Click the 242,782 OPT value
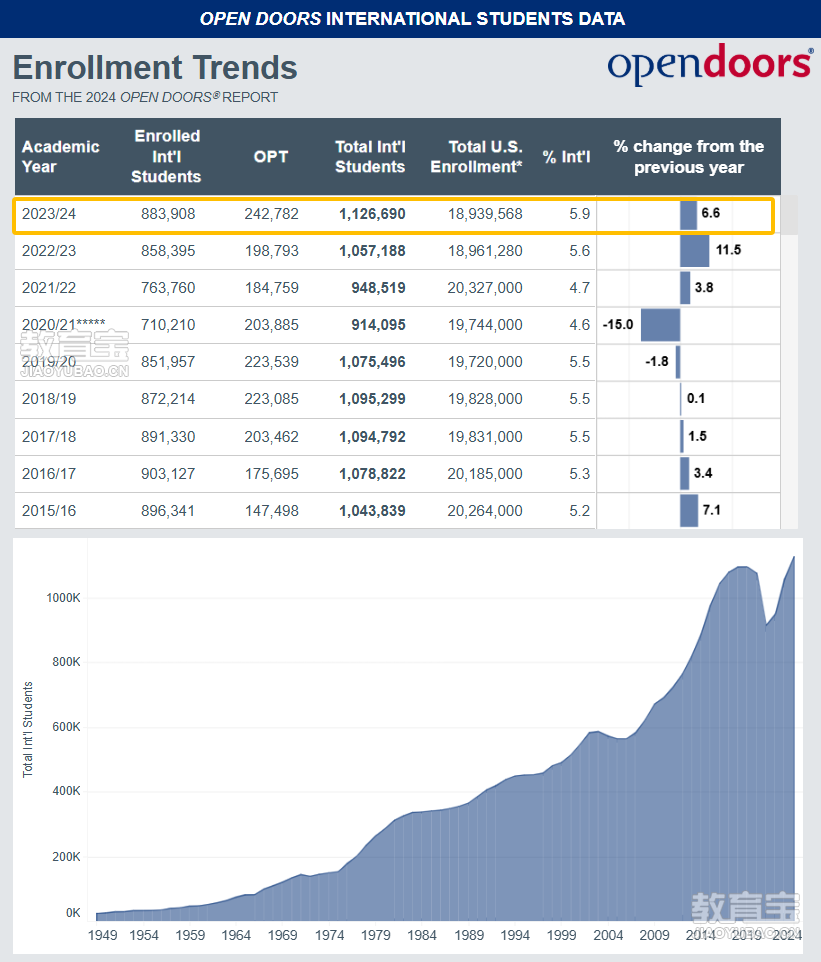The width and height of the screenshot is (821, 962). pyautogui.click(x=271, y=214)
